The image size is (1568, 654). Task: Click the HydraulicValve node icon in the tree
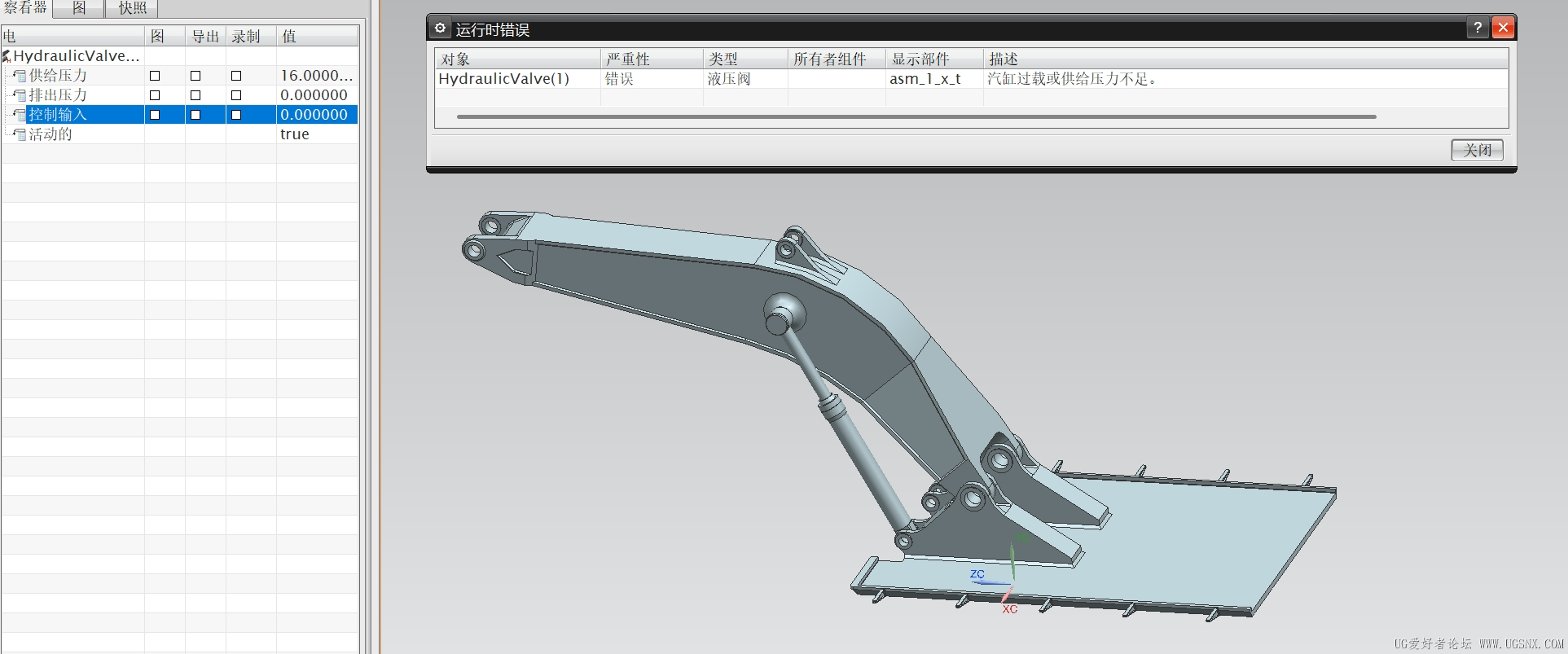(x=7, y=56)
